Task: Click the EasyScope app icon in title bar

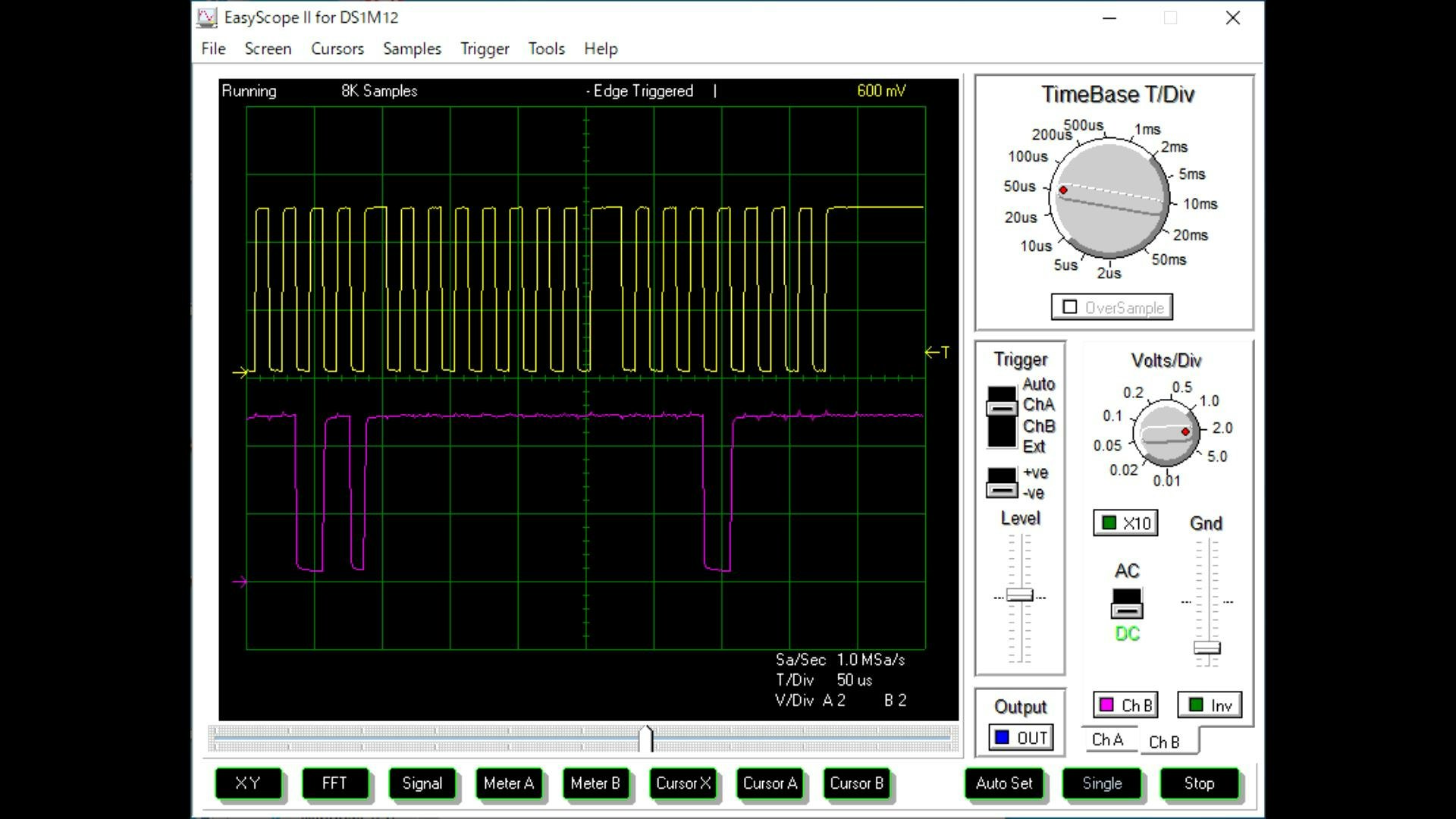Action: (206, 17)
